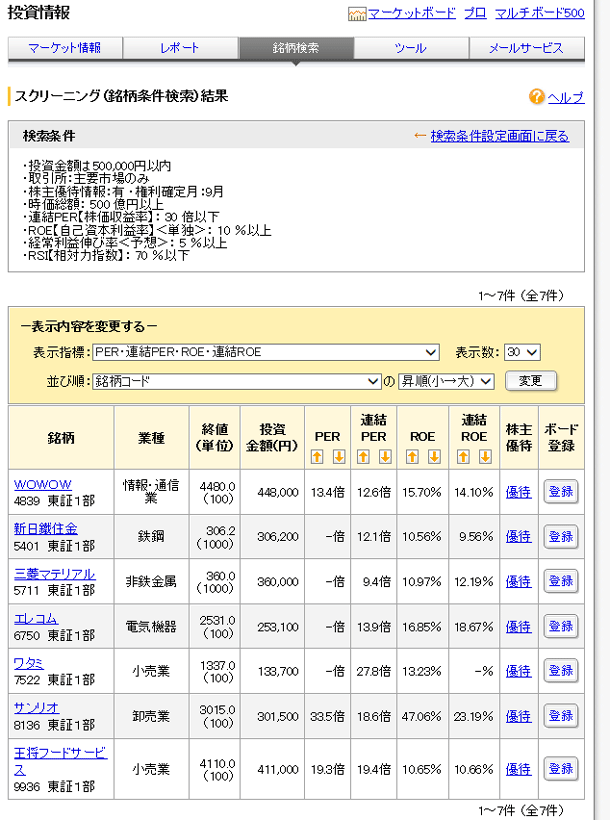Image resolution: width=610 pixels, height=820 pixels.
Task: Open the エレコム stock link
Action: (36, 619)
